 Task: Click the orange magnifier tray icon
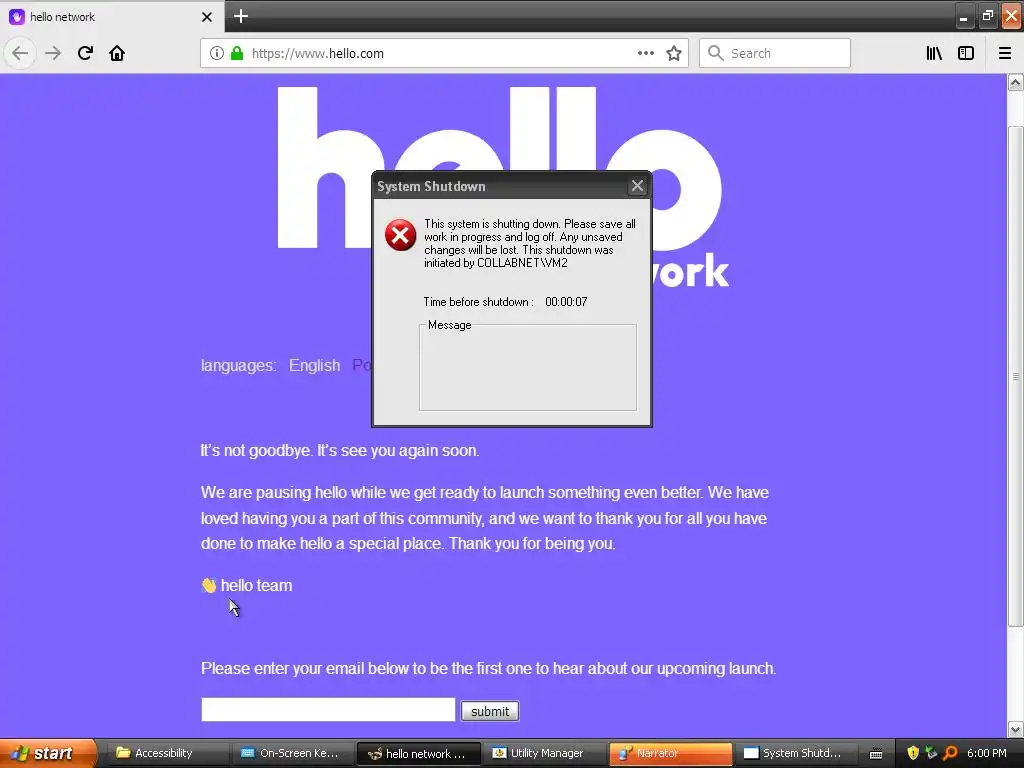(950, 753)
